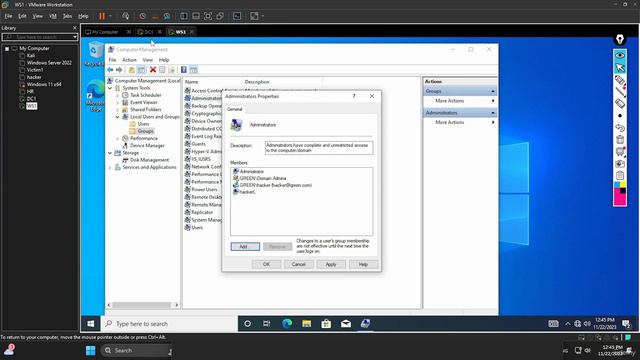Click the VMware unity mode icon
Screen dimensions: 640x360
point(220,16)
